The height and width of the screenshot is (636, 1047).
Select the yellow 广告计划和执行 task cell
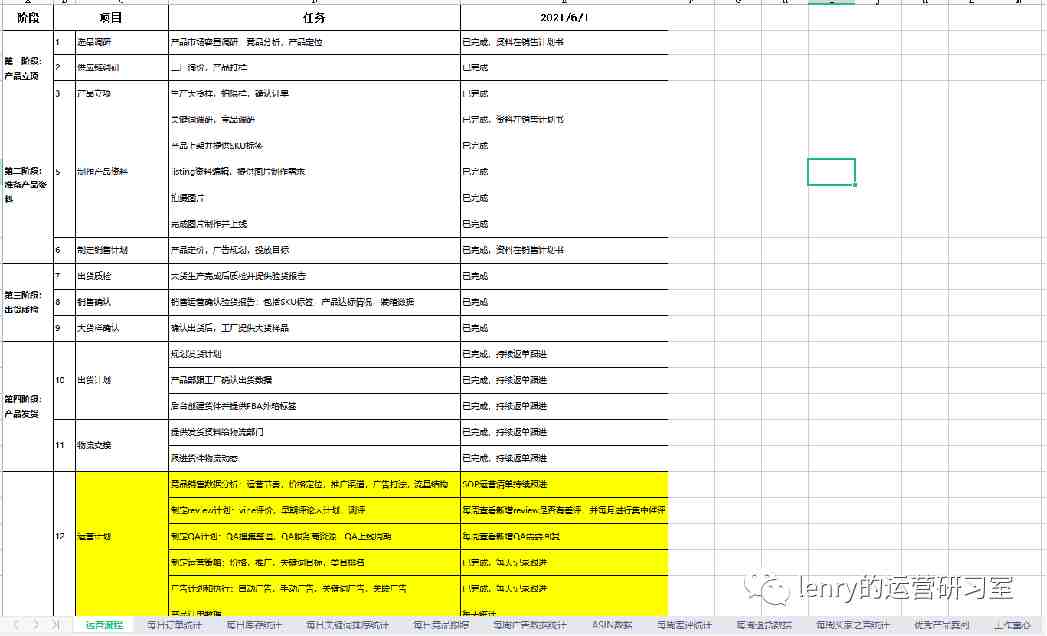pos(314,589)
